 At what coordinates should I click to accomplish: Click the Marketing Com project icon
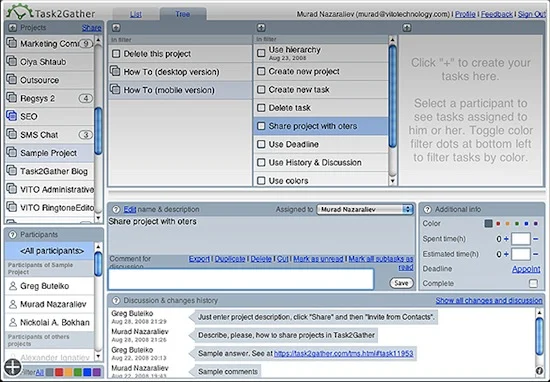12,43
